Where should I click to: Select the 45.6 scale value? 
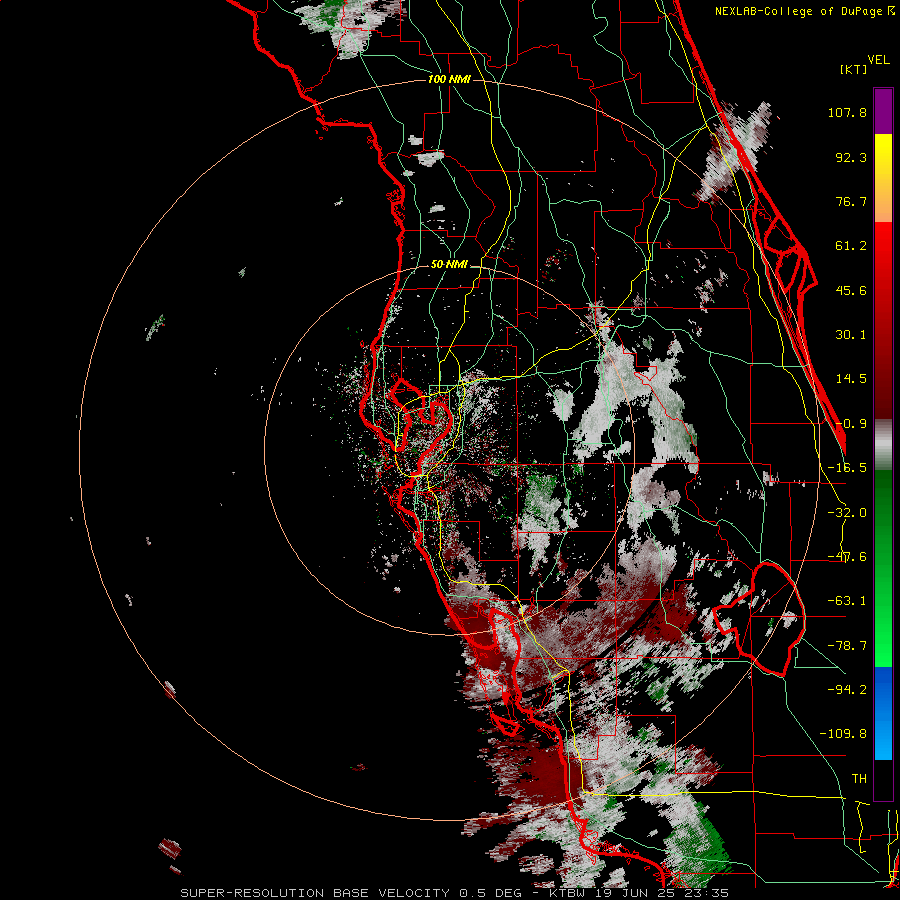coord(851,290)
